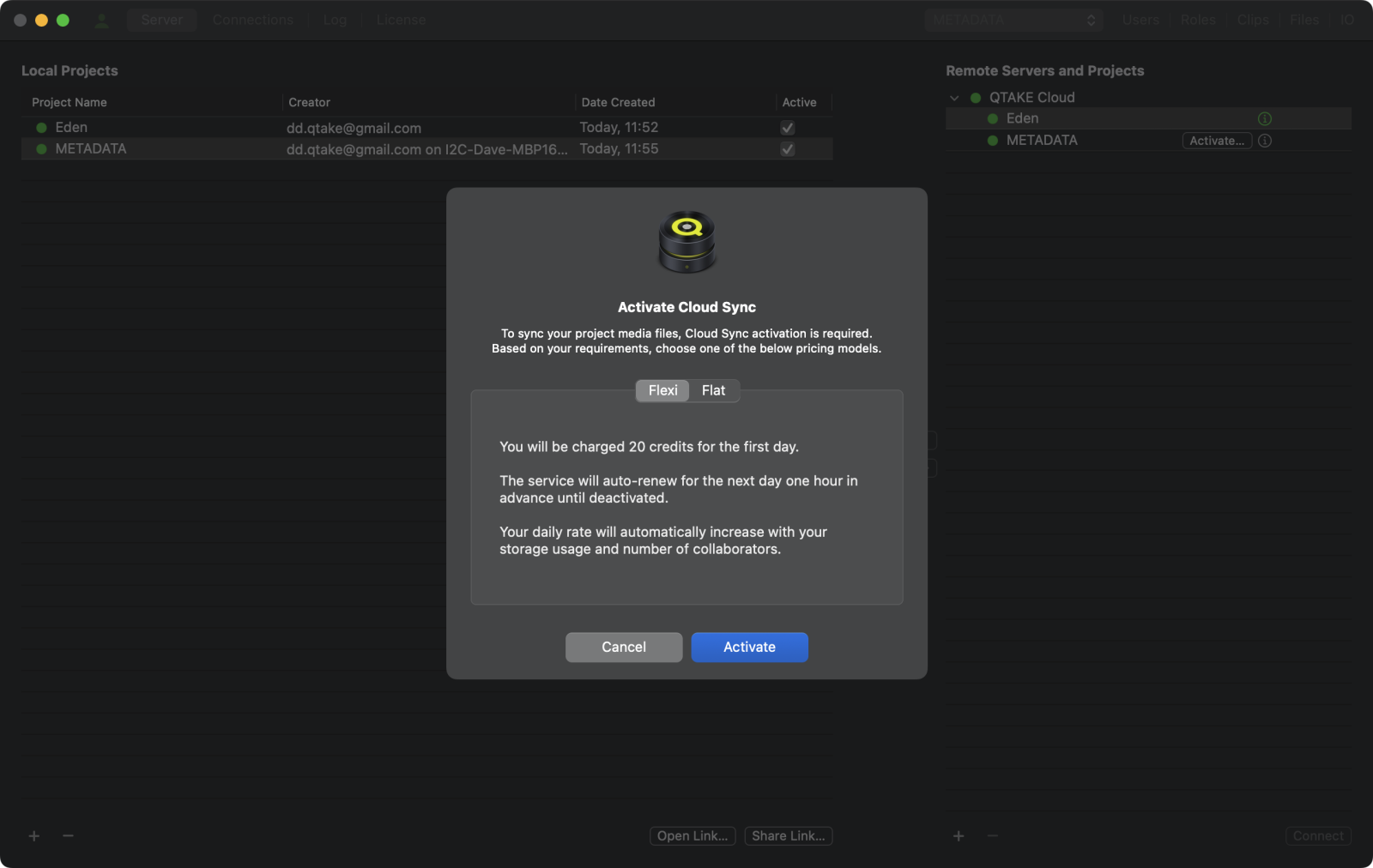The width and height of the screenshot is (1373, 868).
Task: Open the METADATA project selector dropdown
Action: click(x=1013, y=20)
